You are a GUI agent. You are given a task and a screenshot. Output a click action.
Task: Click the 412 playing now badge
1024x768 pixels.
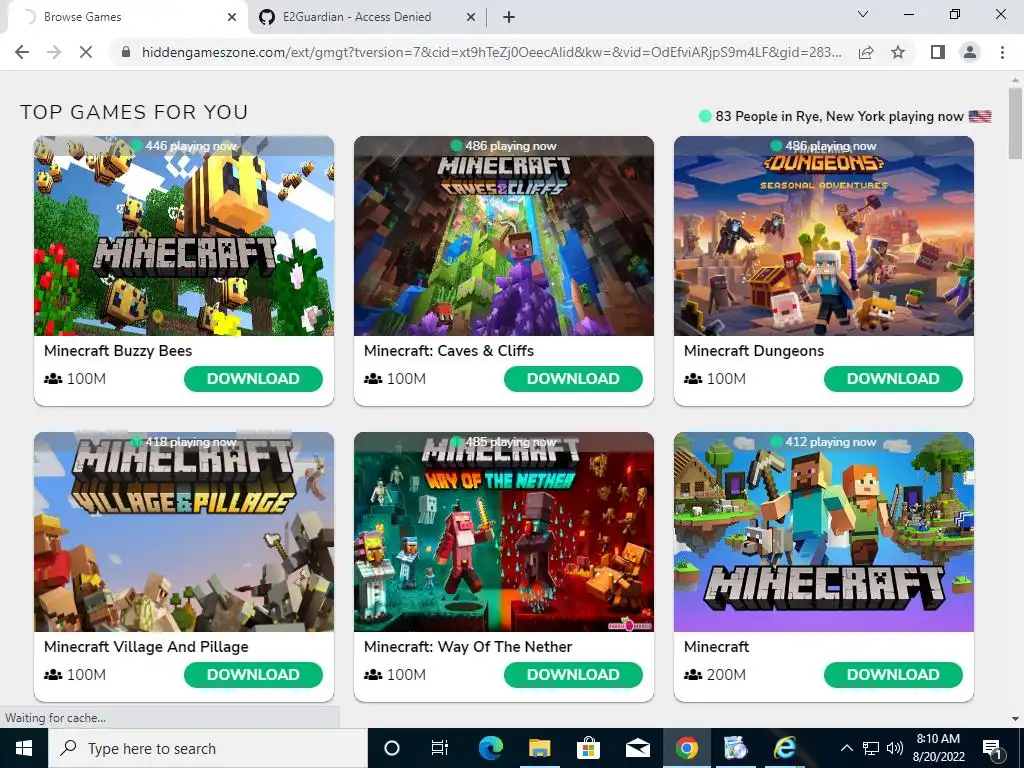(x=824, y=441)
